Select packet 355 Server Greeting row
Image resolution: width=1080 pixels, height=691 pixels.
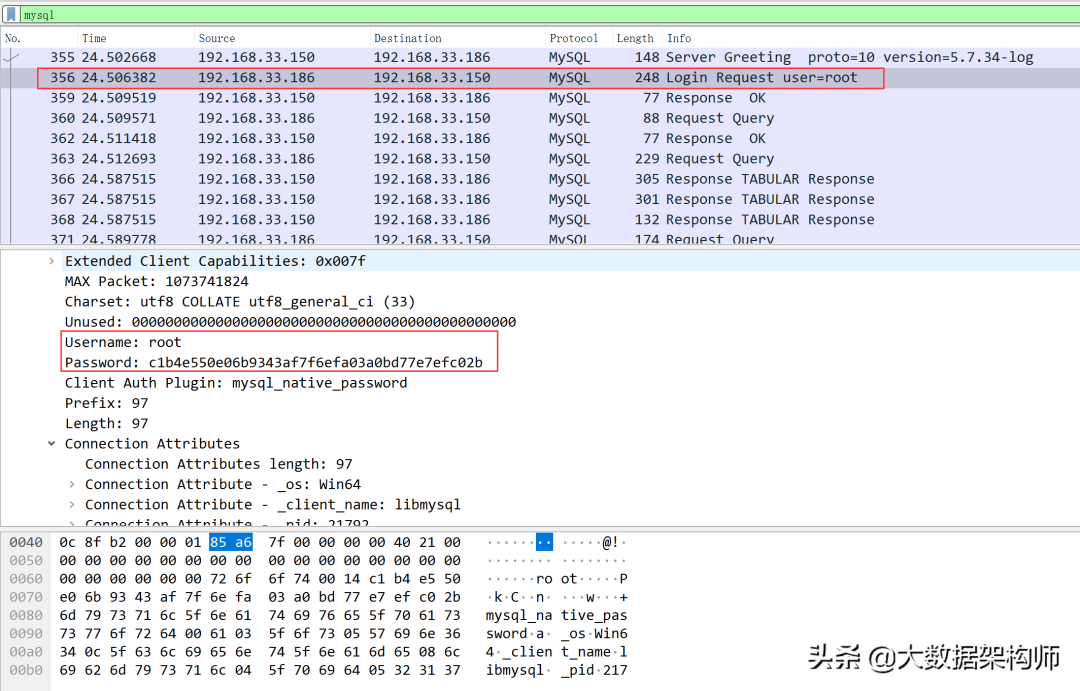540,57
